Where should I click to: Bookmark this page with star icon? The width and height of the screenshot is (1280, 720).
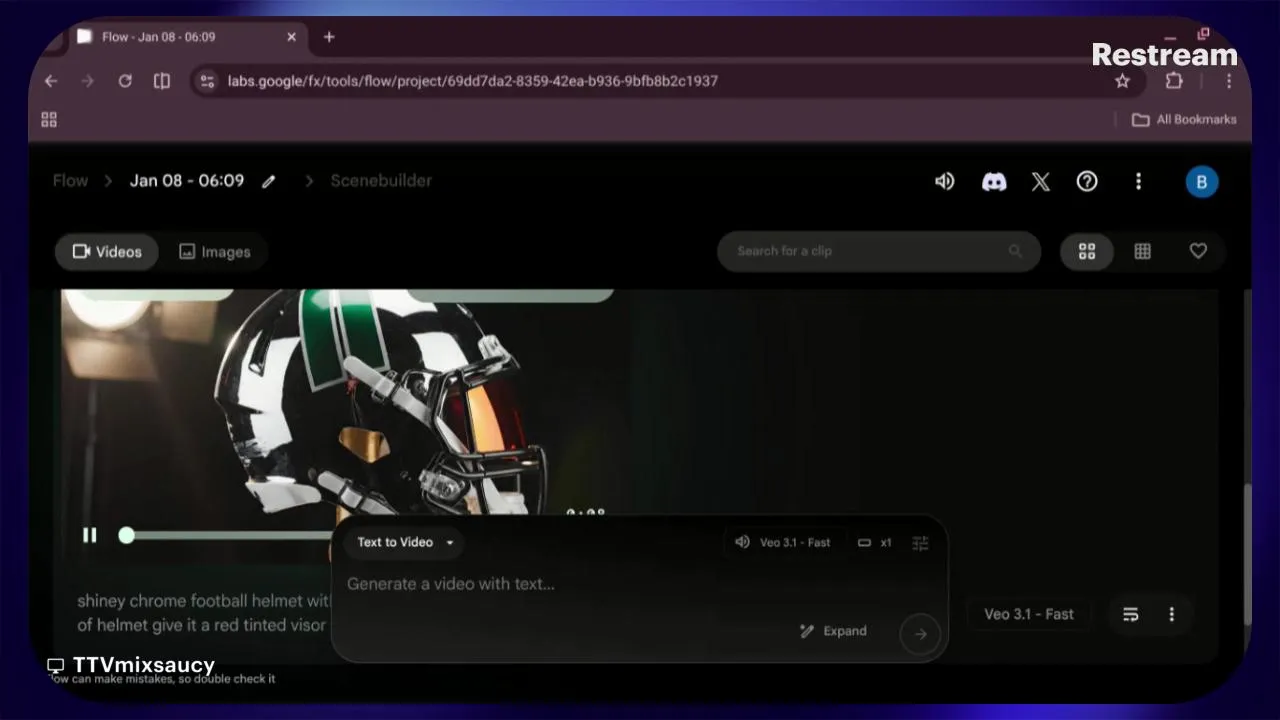[1122, 81]
